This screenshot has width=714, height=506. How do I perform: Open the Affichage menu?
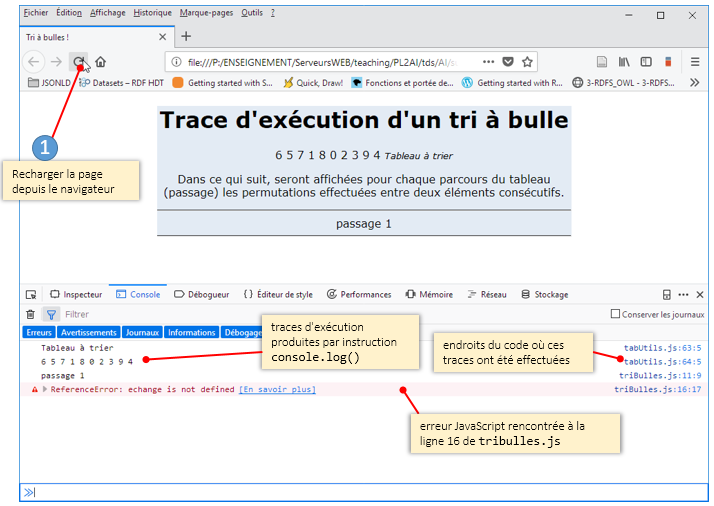(108, 13)
